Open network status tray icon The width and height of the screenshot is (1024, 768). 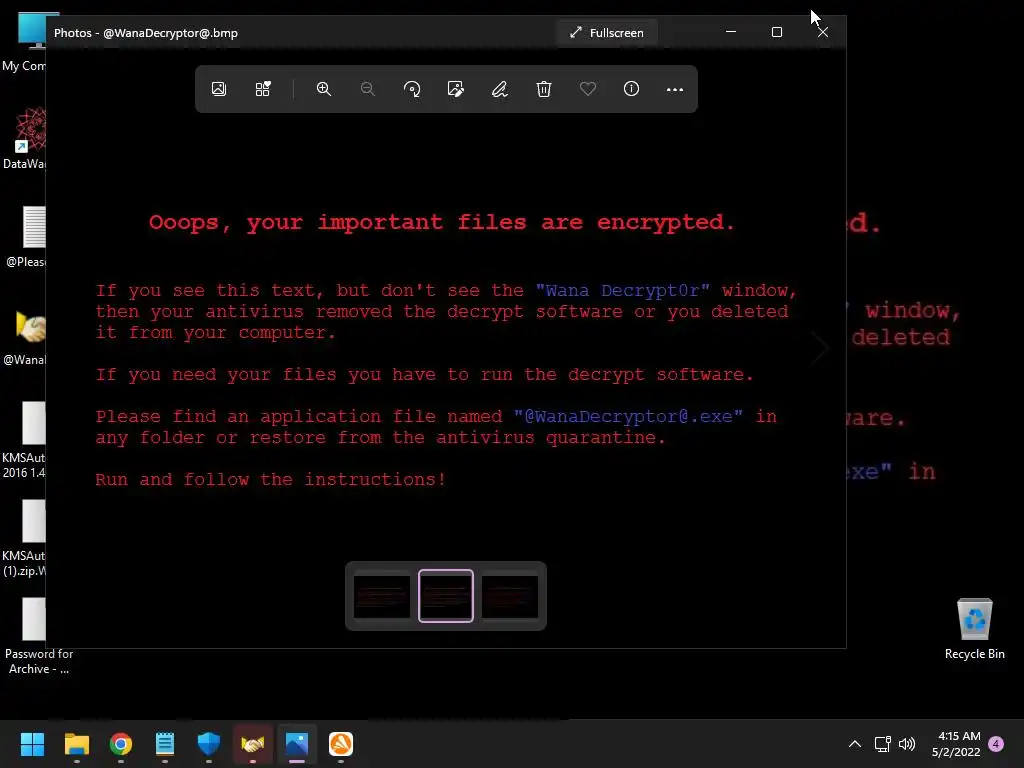pos(883,744)
